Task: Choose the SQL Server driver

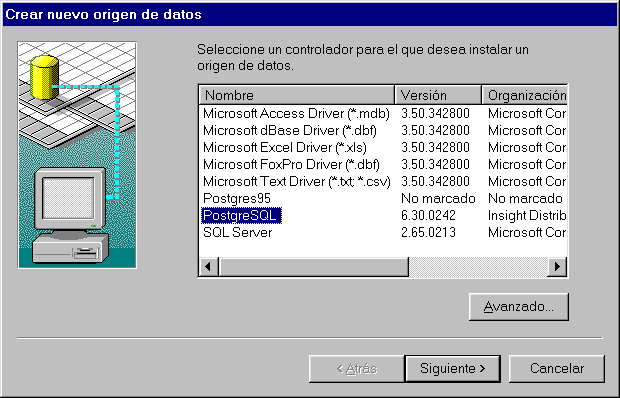Action: point(238,232)
